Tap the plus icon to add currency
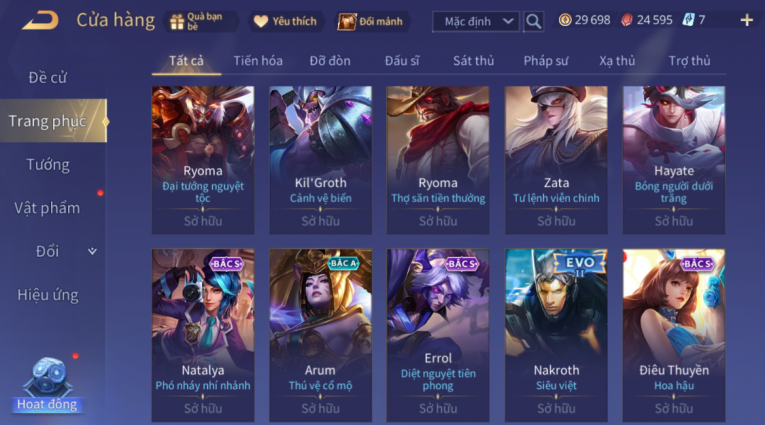Image resolution: width=765 pixels, height=425 pixels. tap(746, 20)
